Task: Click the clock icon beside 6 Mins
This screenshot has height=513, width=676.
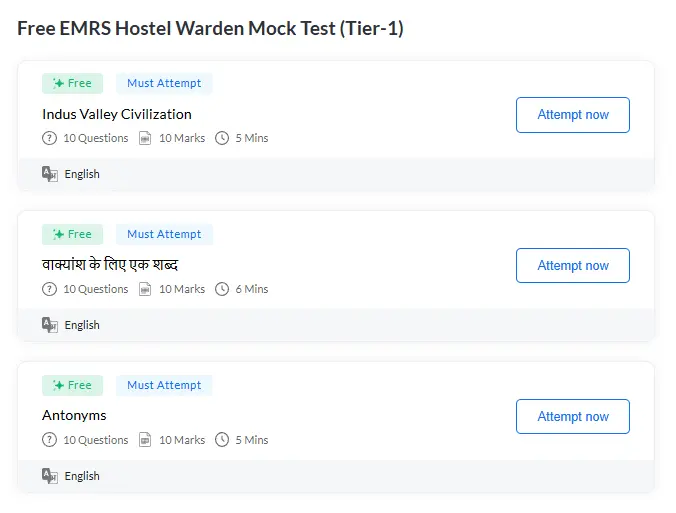Action: pyautogui.click(x=222, y=289)
